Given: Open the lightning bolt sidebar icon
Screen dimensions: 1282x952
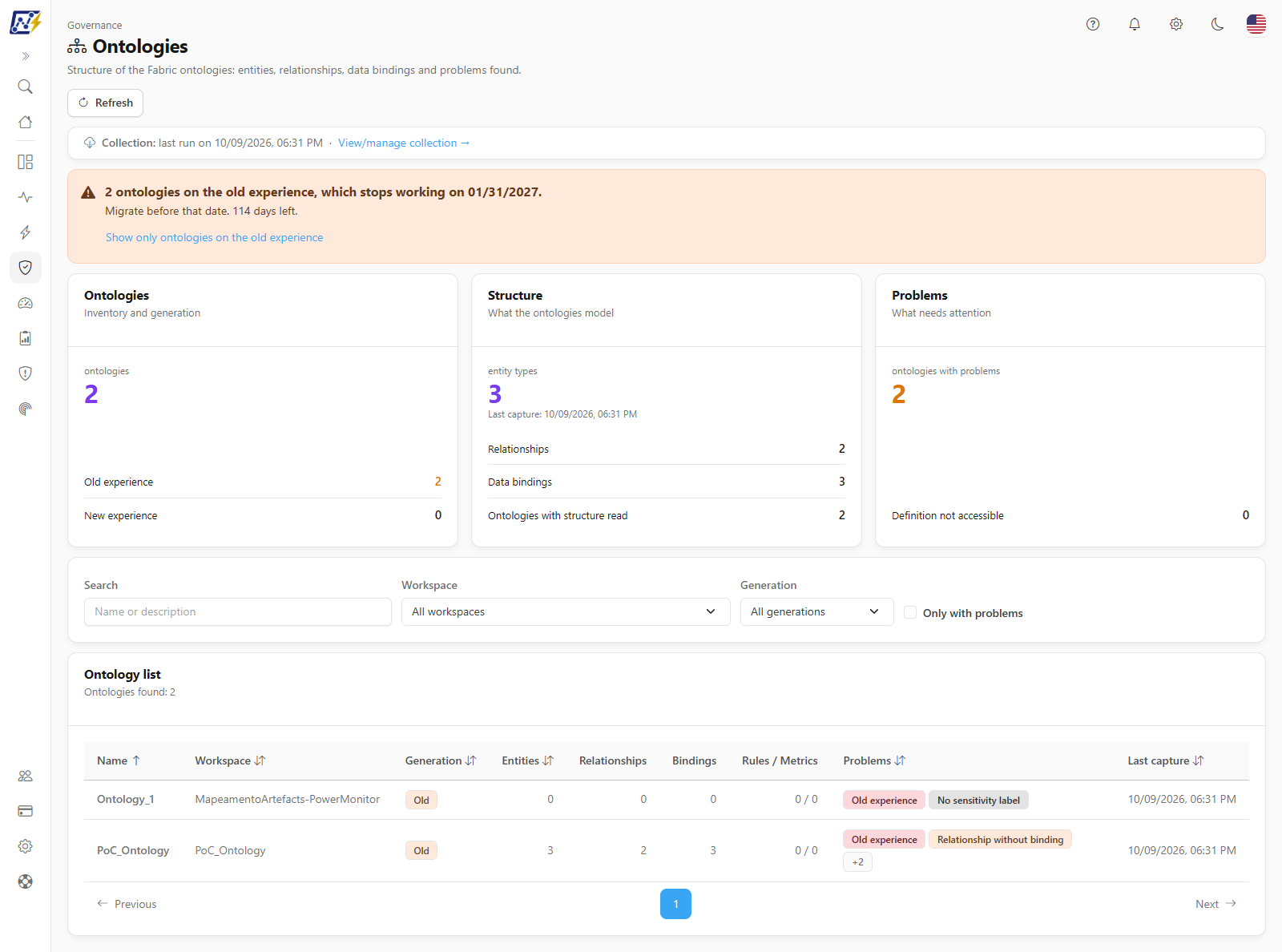Looking at the screenshot, I should (x=25, y=232).
